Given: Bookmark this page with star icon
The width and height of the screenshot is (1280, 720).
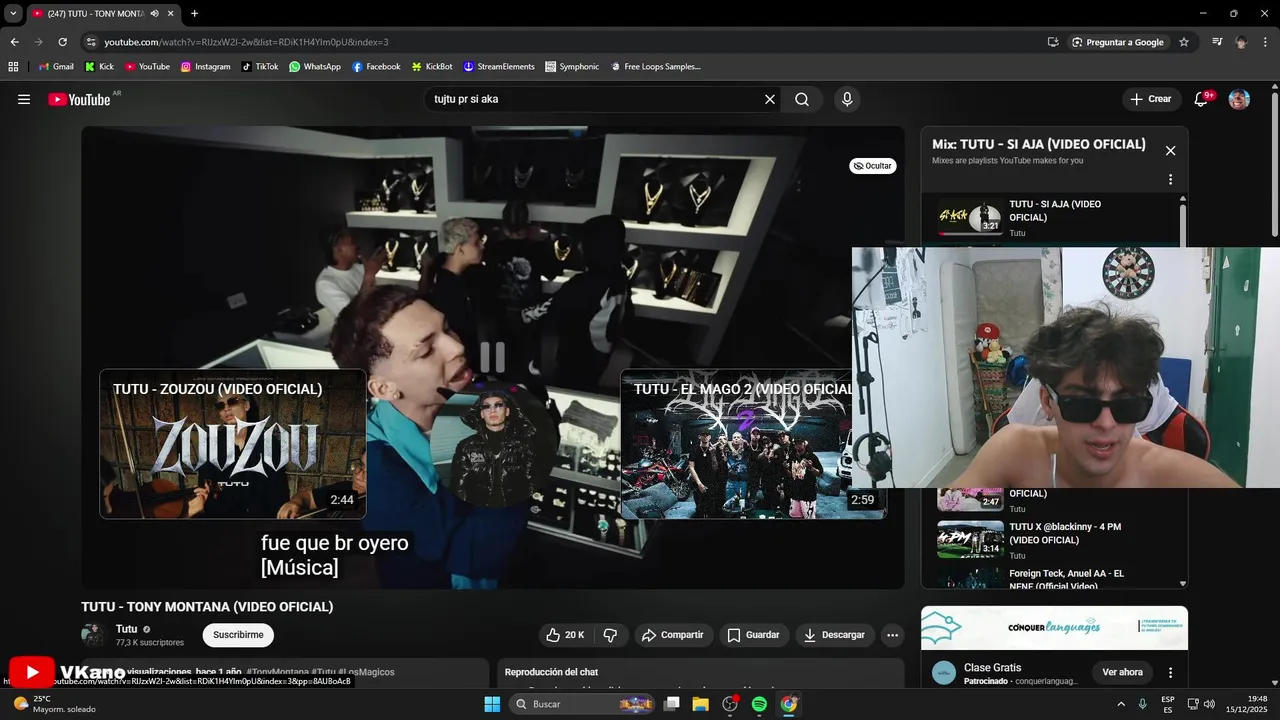Looking at the screenshot, I should (1184, 42).
